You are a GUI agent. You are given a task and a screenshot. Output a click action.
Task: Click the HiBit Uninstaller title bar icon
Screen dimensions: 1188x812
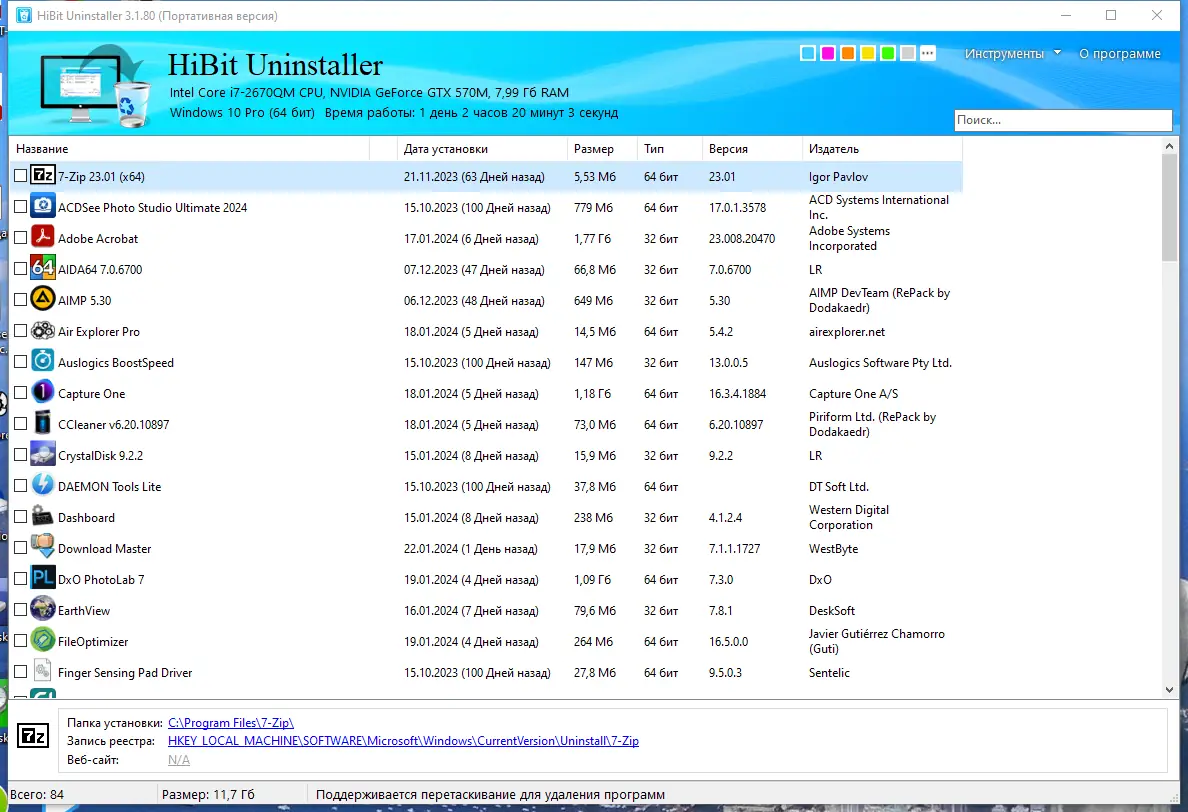click(x=24, y=15)
